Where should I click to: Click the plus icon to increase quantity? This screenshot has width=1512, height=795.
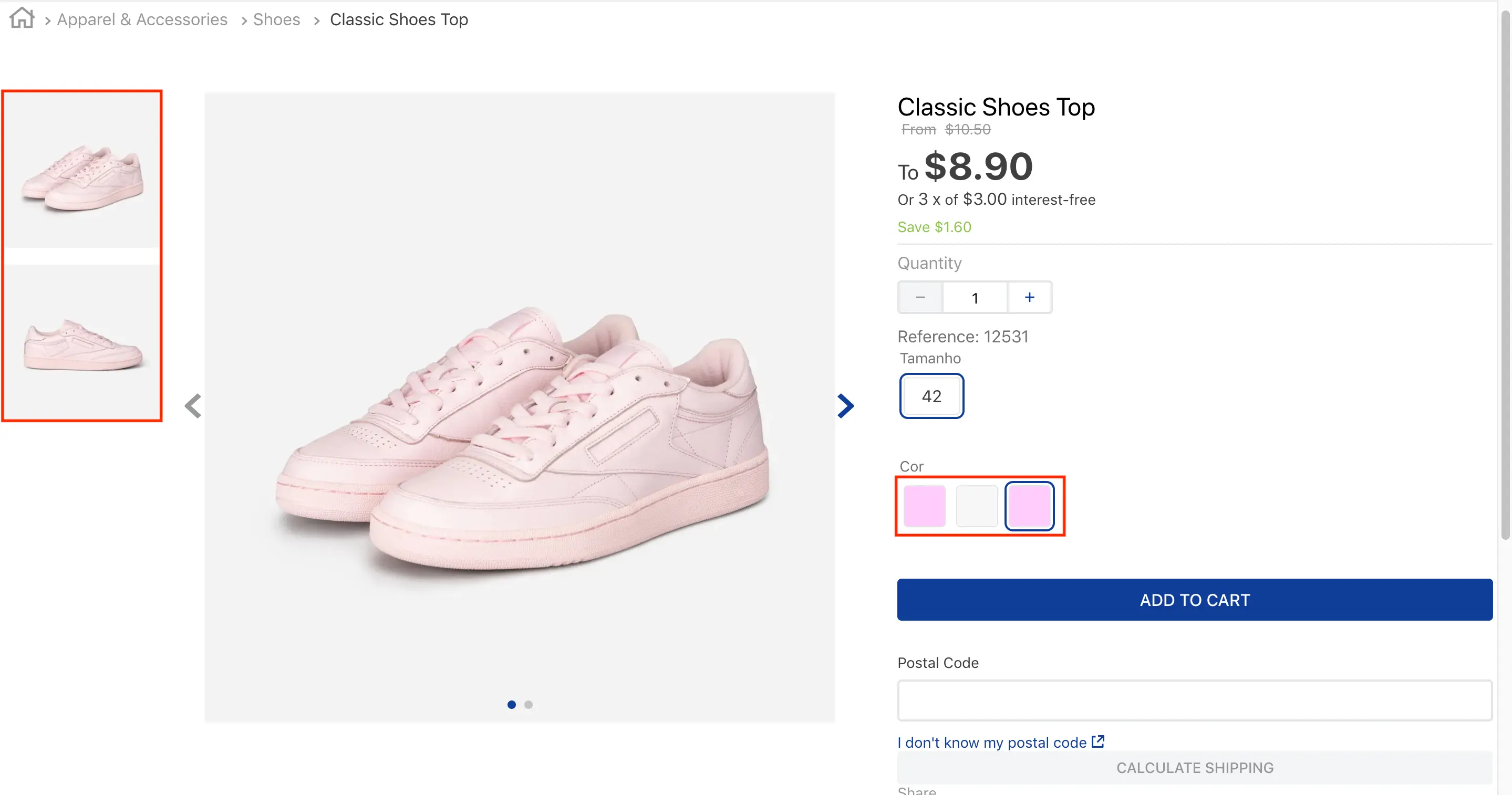point(1029,297)
